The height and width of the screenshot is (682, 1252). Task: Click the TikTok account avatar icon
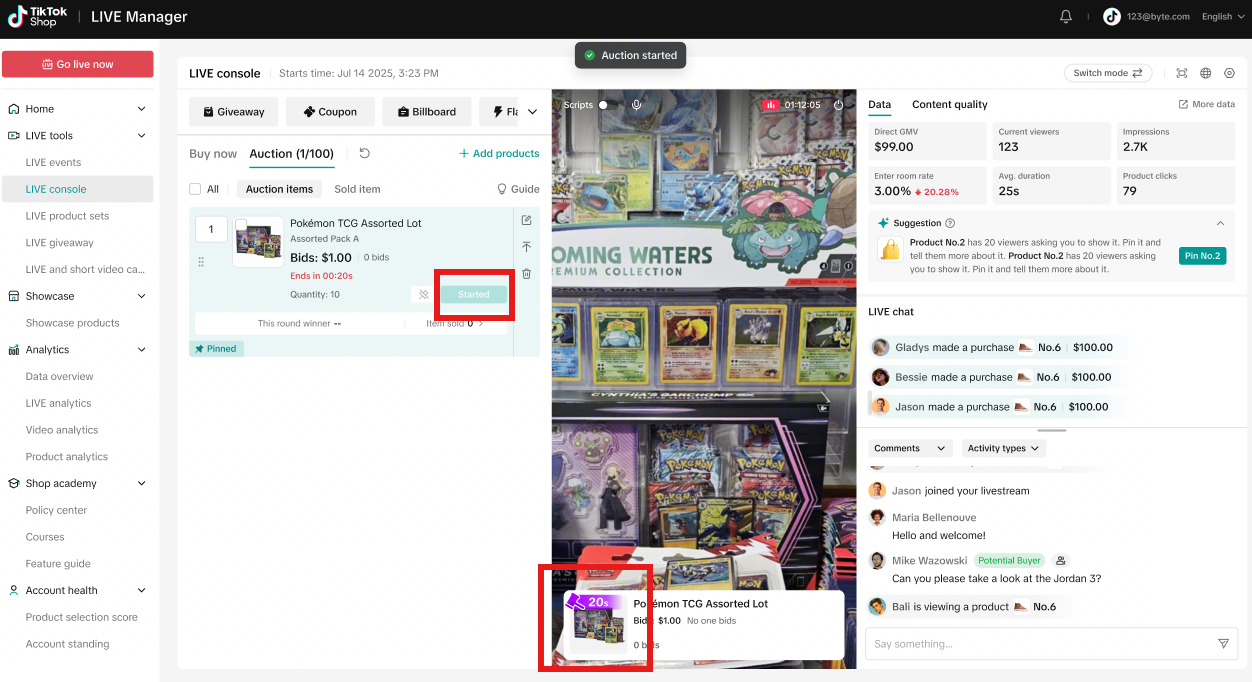1111,16
